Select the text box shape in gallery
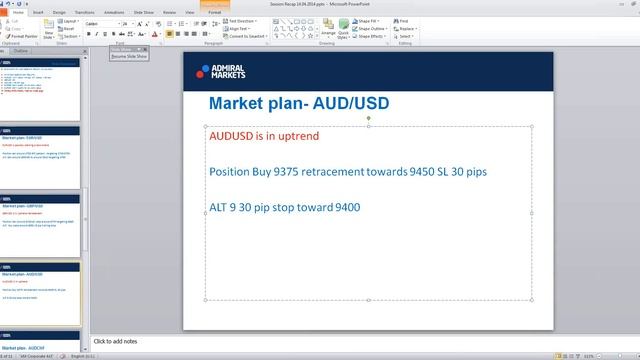The width and height of the screenshot is (640, 360). (276, 21)
